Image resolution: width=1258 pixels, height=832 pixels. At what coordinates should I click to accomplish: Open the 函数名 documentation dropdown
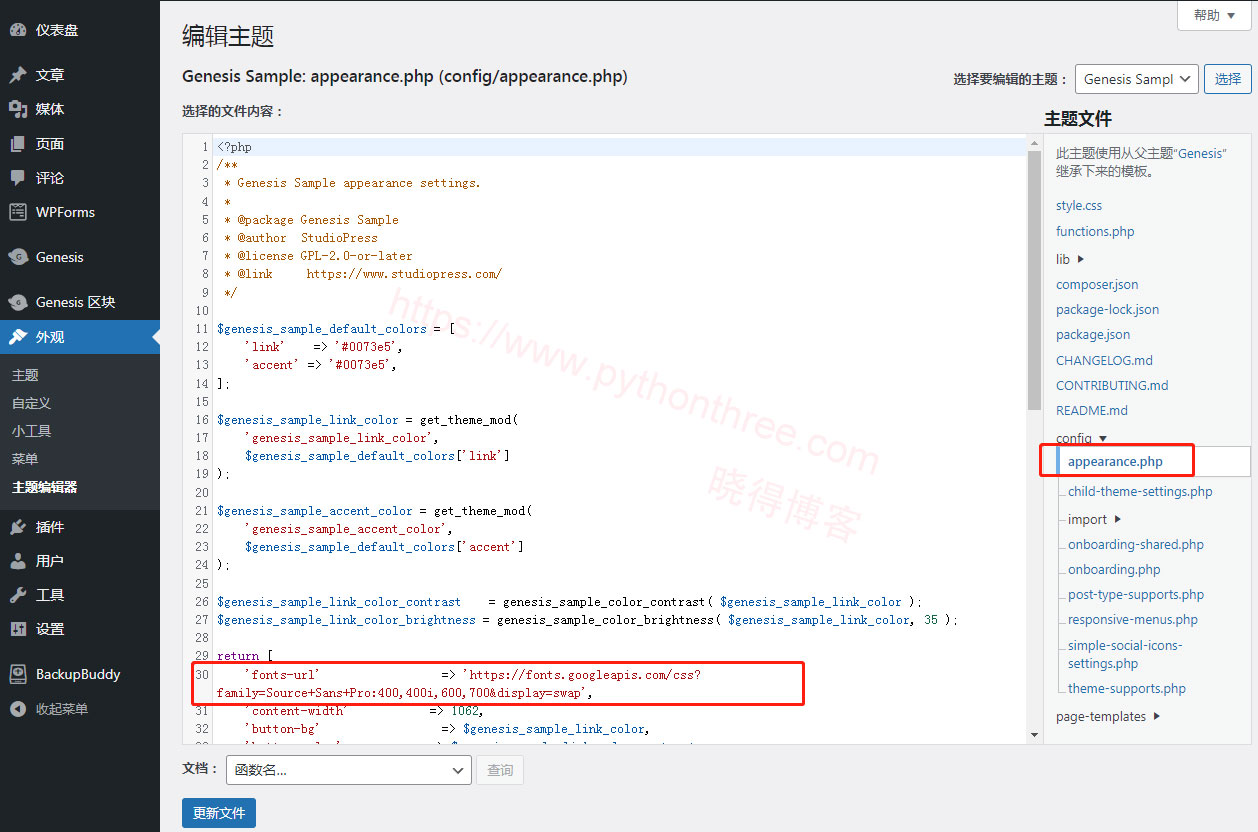click(349, 770)
